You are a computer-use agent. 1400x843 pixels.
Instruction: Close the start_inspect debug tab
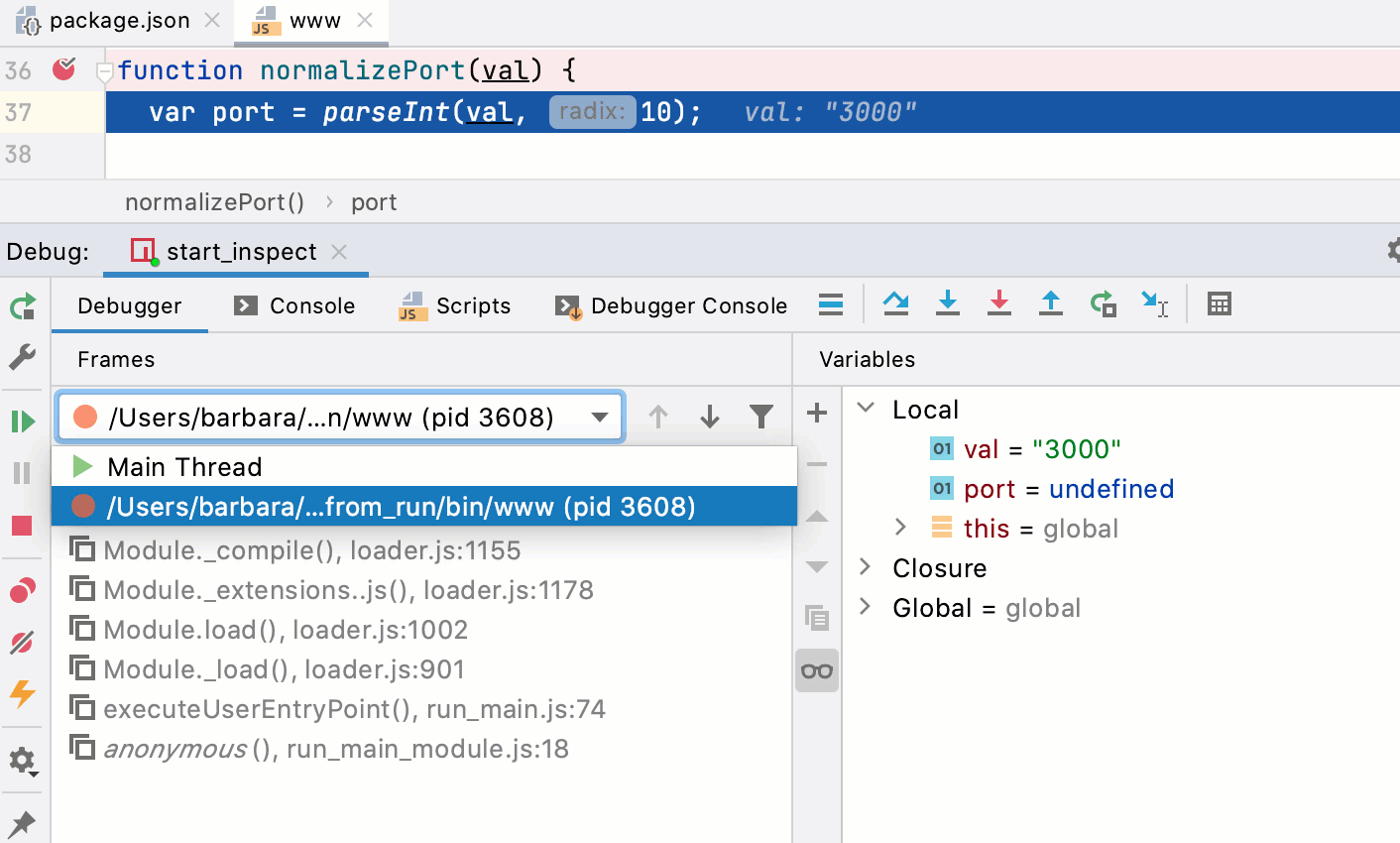point(339,252)
